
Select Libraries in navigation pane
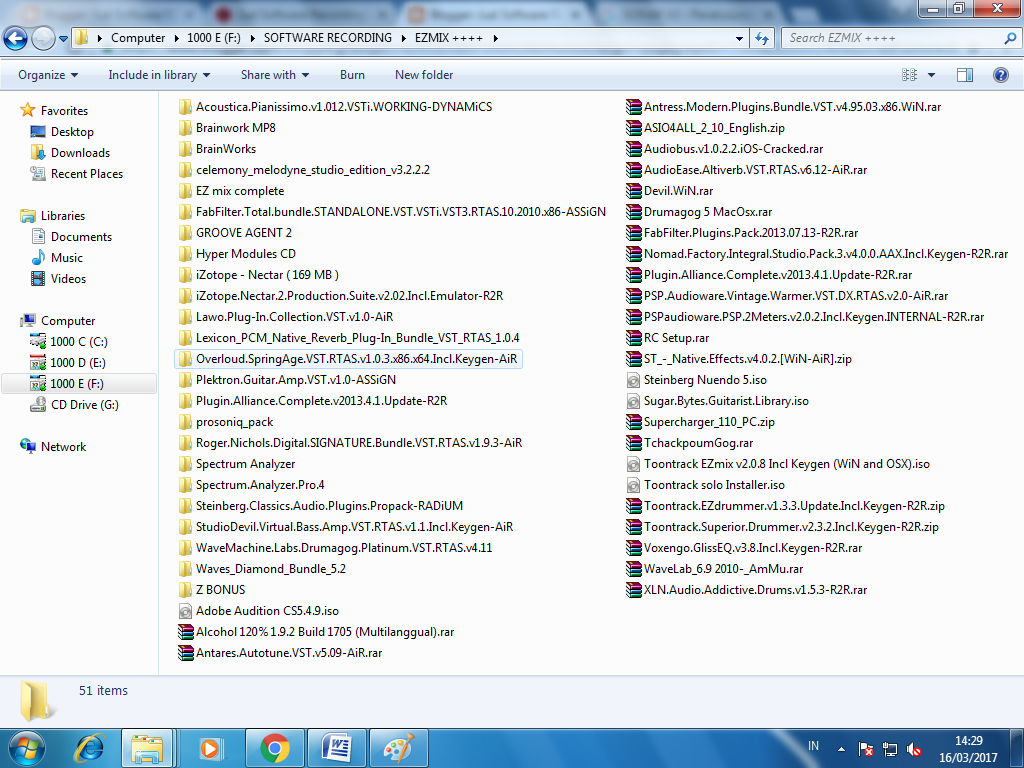point(63,216)
